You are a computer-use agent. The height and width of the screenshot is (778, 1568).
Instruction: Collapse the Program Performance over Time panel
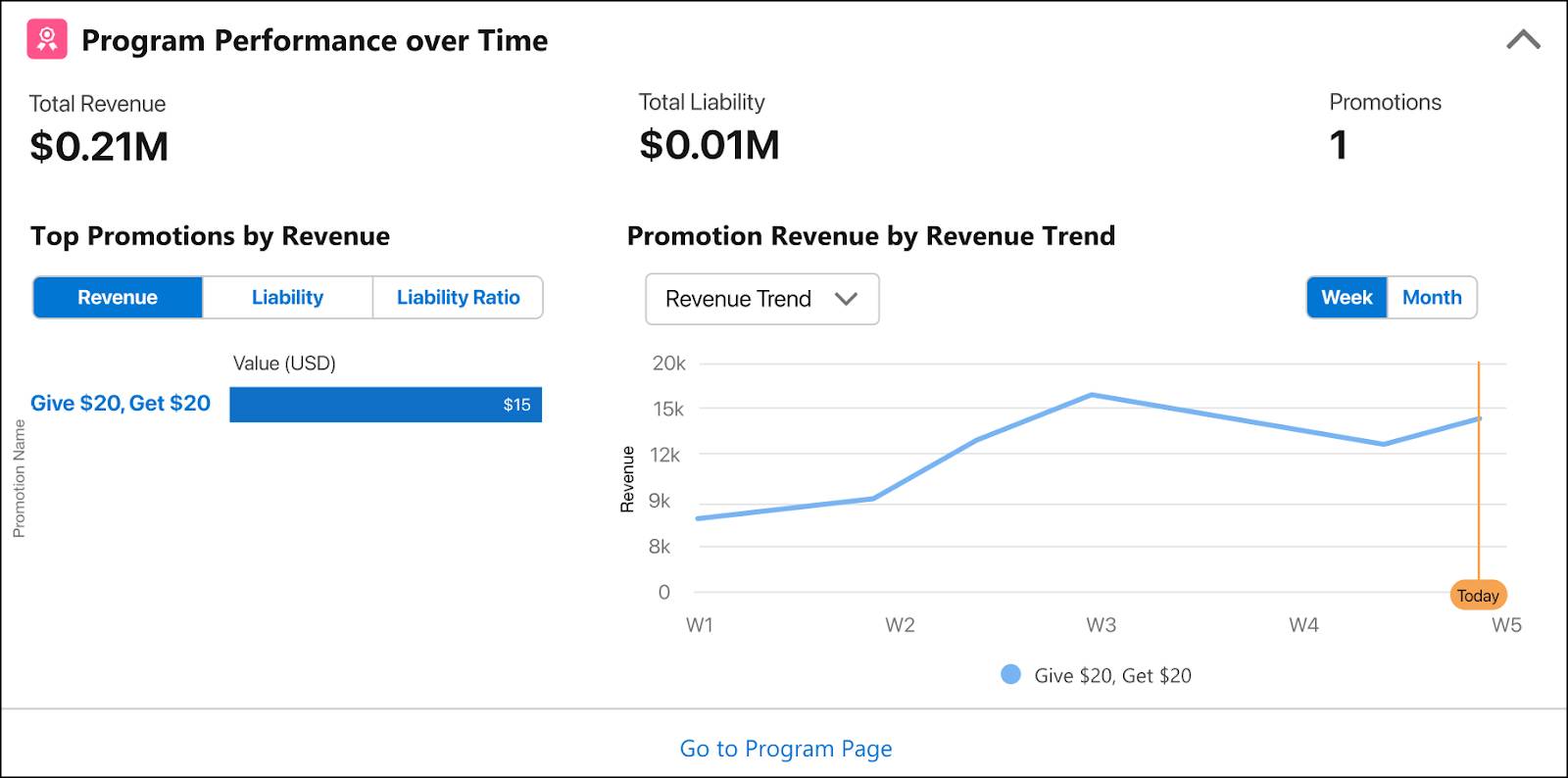point(1523,40)
